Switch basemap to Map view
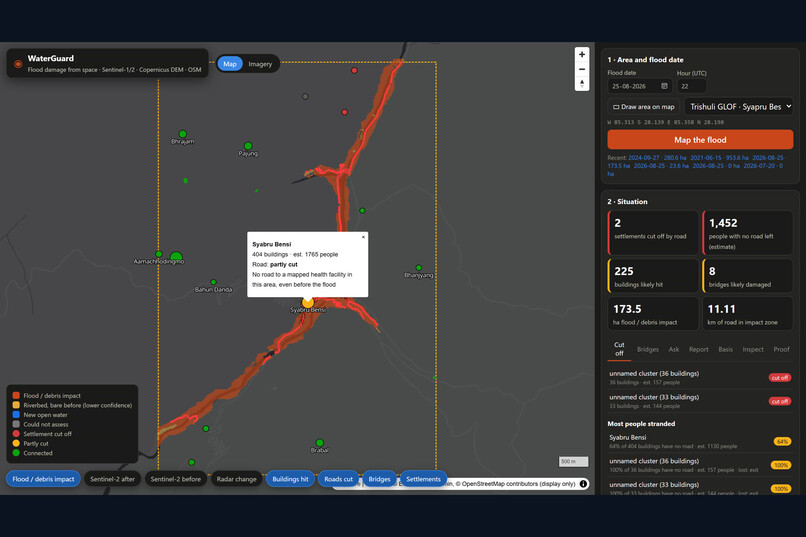806x537 pixels. (230, 64)
